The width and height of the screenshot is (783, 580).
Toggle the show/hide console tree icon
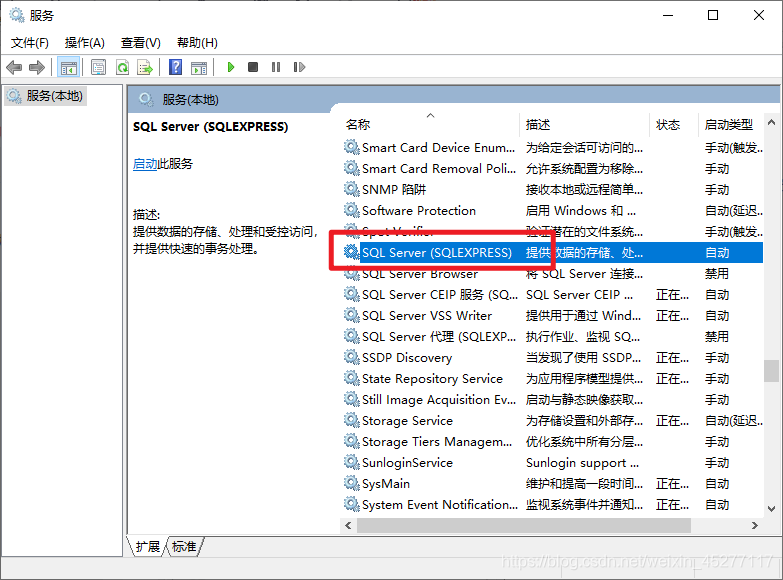click(68, 67)
